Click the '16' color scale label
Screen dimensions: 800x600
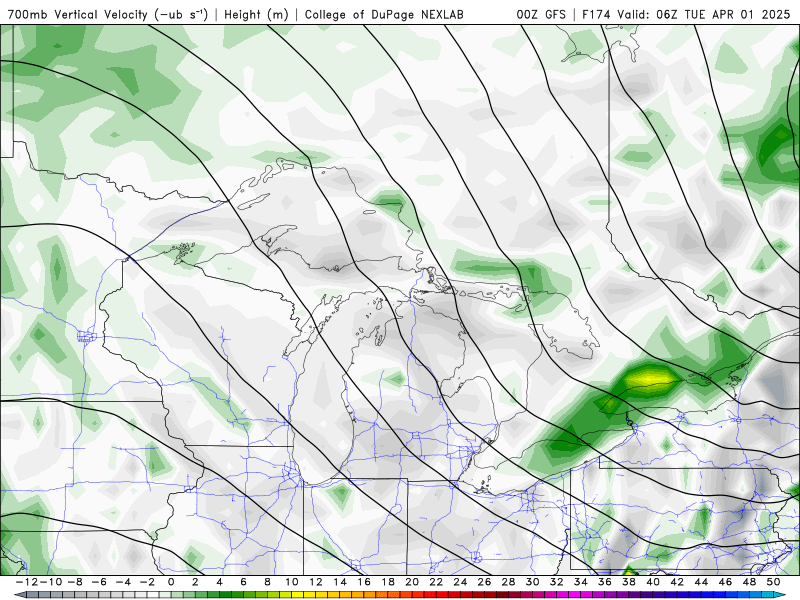(364, 582)
